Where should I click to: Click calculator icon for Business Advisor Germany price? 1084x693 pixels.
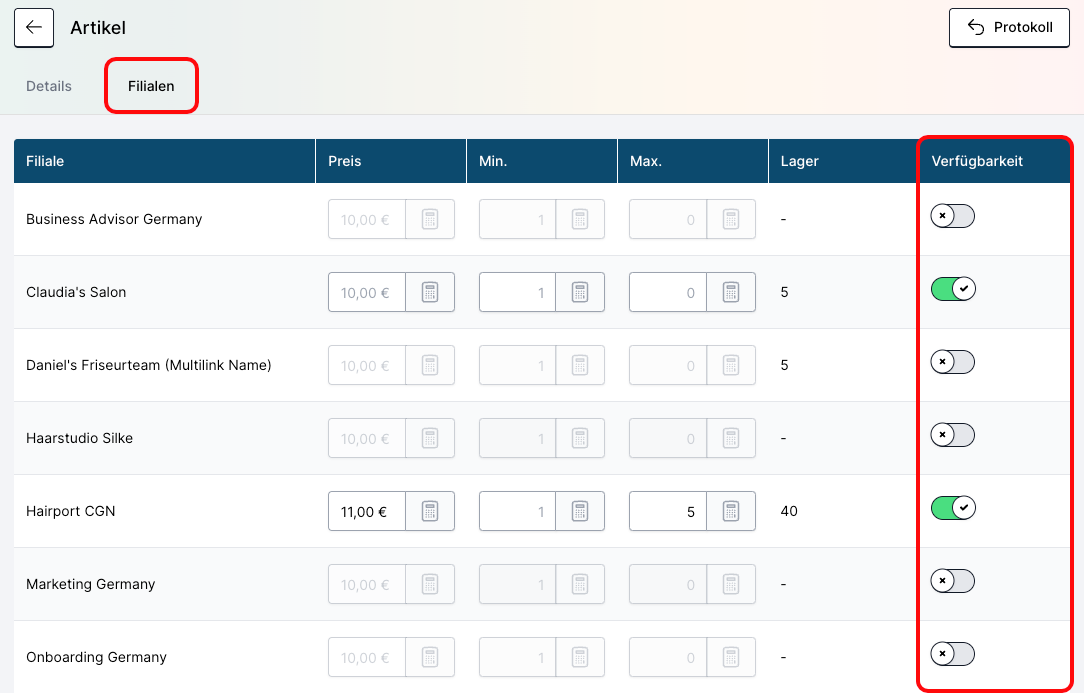(x=430, y=220)
